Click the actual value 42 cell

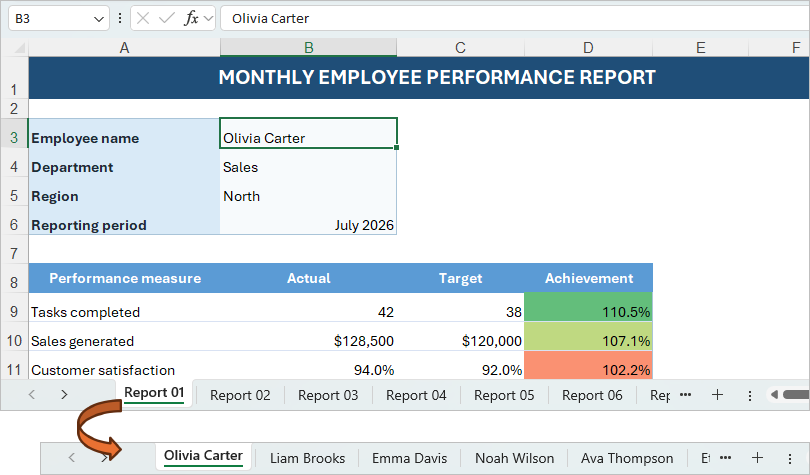point(308,307)
